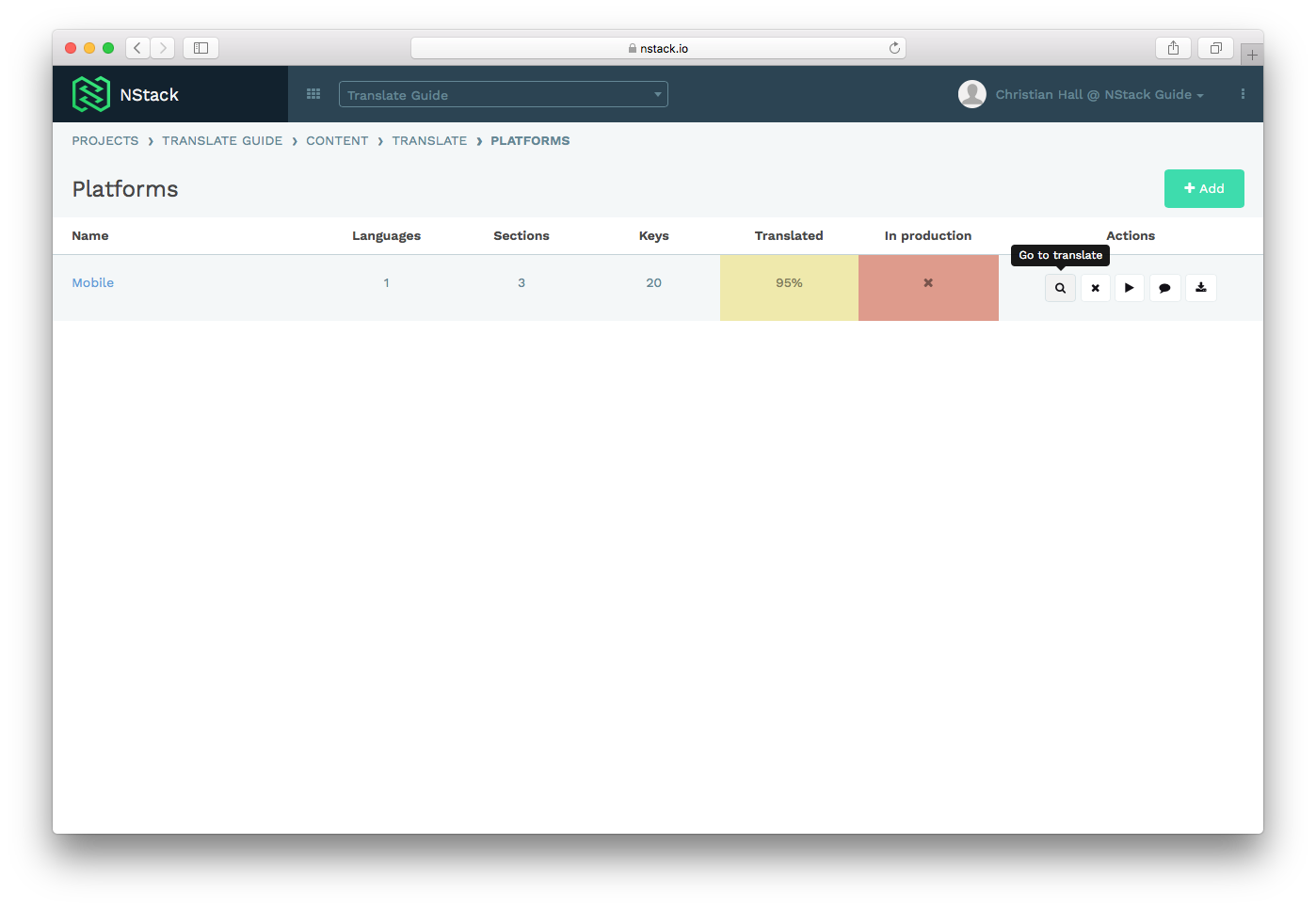
Task: Open the app grid menu icon
Action: click(313, 94)
